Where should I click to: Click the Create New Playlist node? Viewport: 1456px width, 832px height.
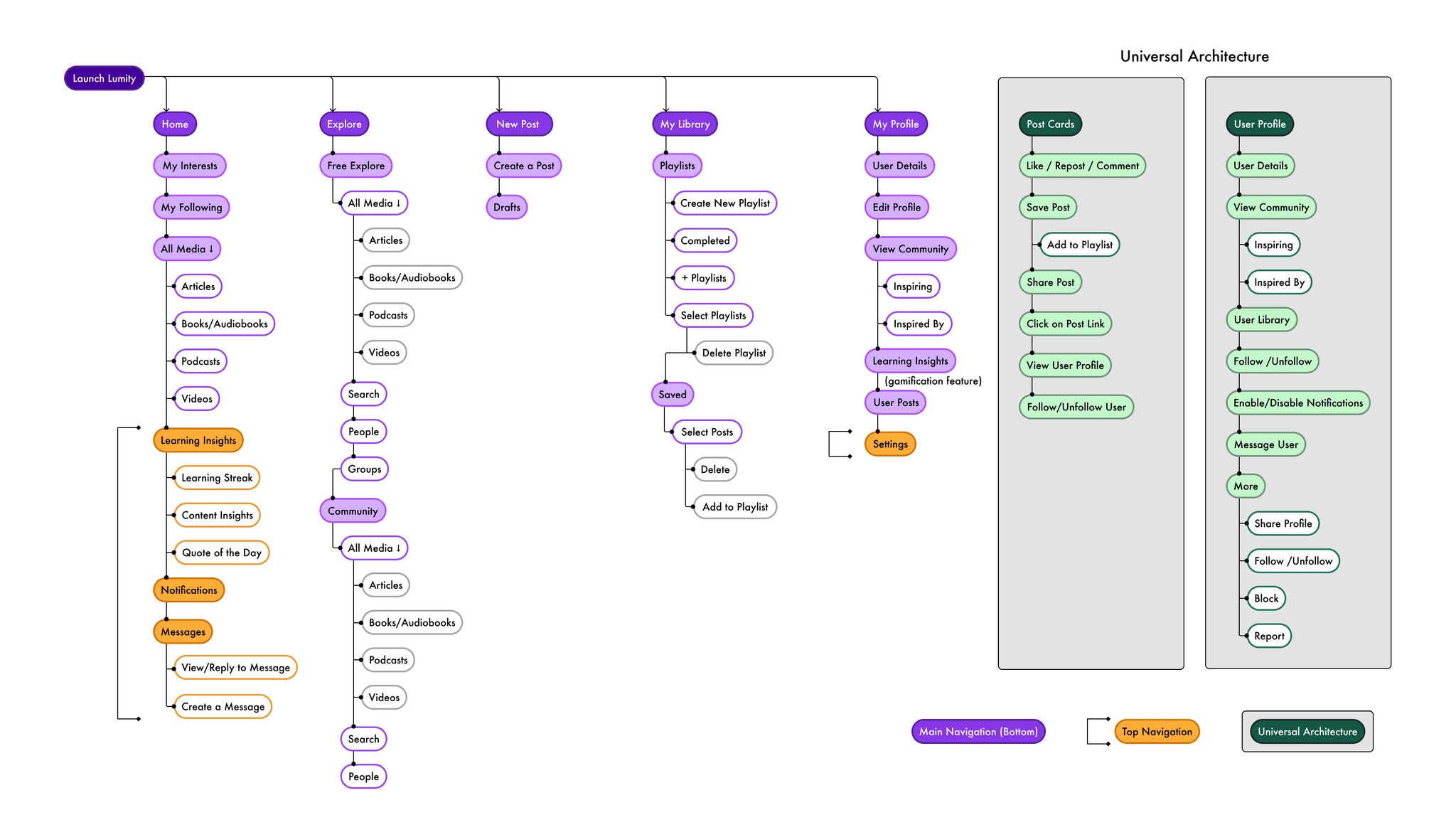(724, 203)
